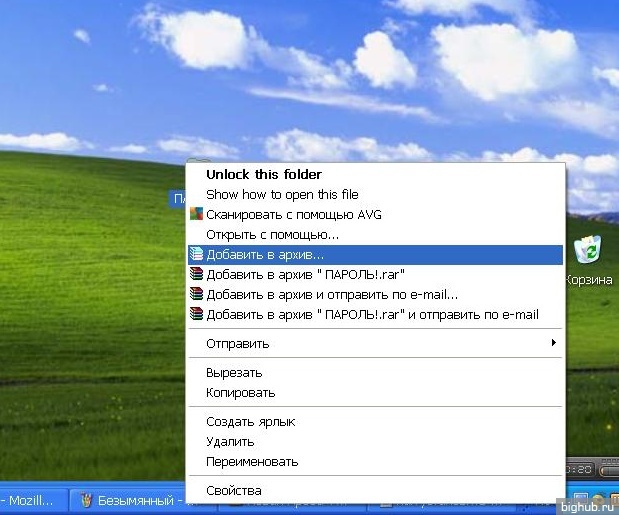This screenshot has height=515, width=619.
Task: Select 'Вырезать' to cut the folder
Action: [234, 372]
